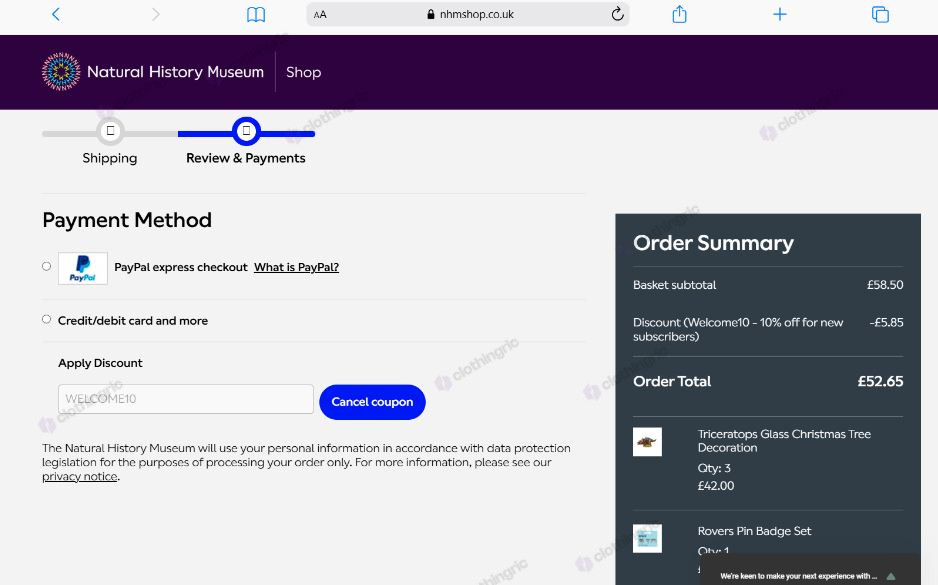
Task: Open the privacy notice link
Action: coord(80,477)
